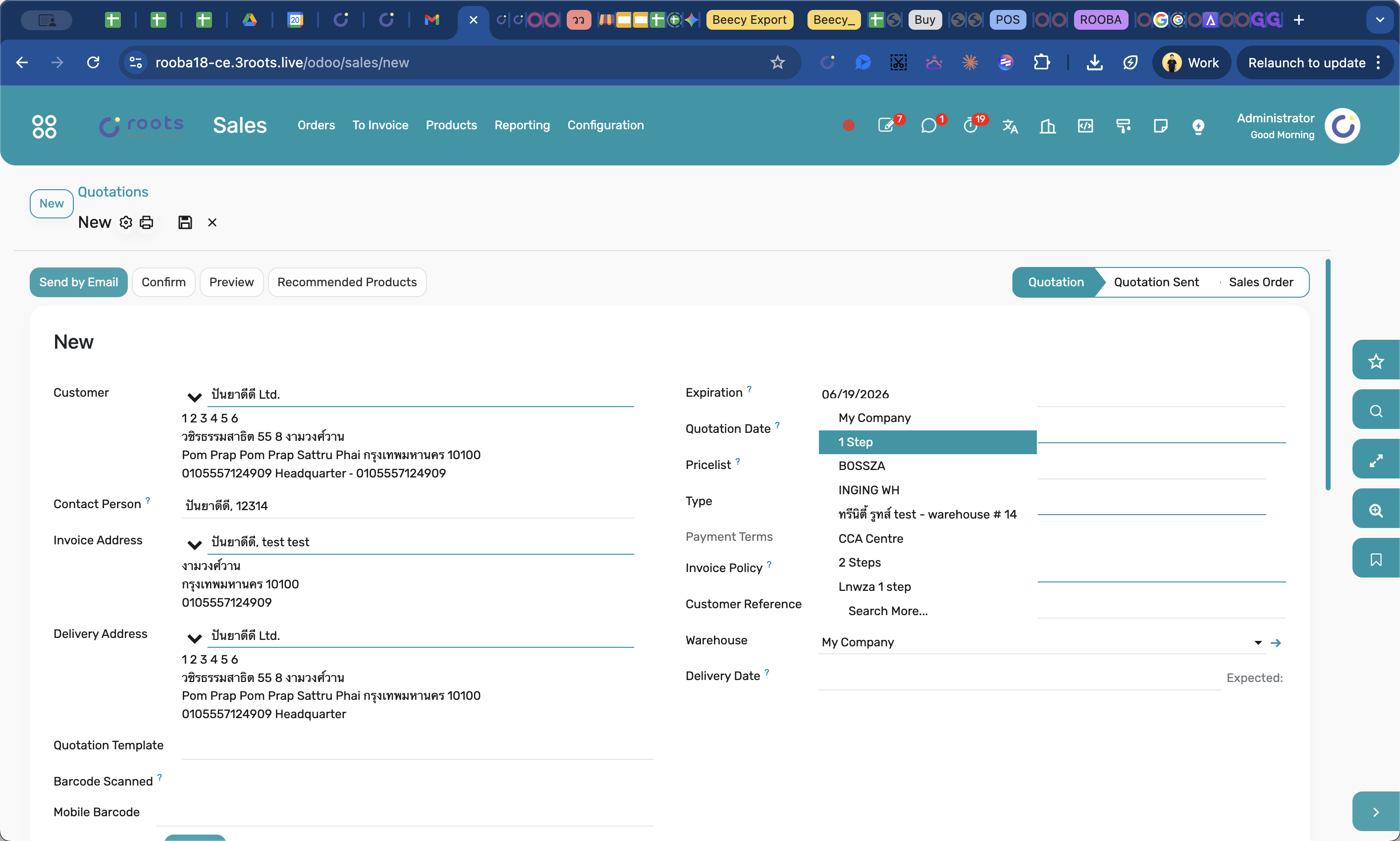1400x841 pixels.
Task: Select 'Lnwza 1 step' in the dropdown list
Action: click(927, 586)
